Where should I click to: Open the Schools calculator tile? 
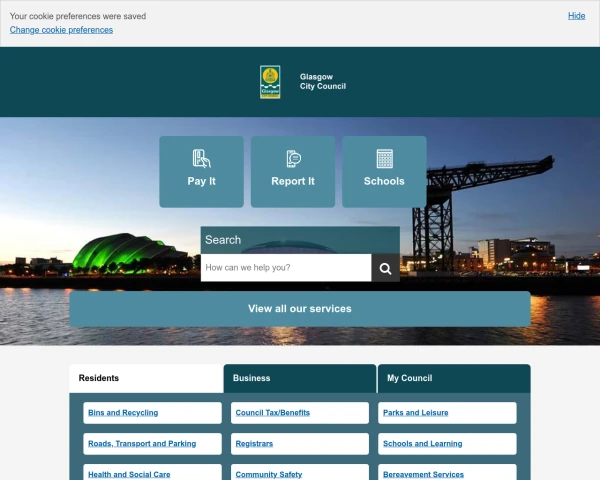(x=384, y=171)
